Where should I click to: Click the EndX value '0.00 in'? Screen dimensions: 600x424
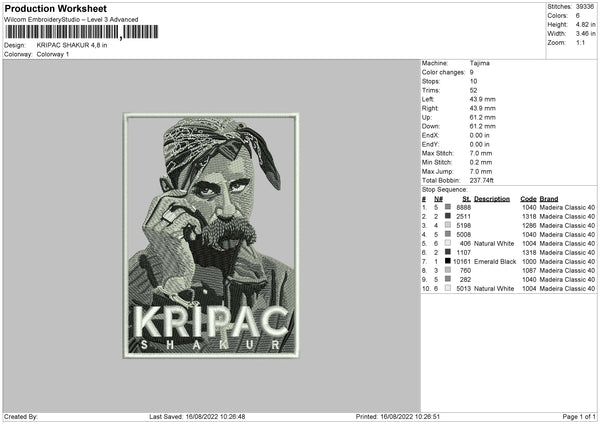[x=479, y=135]
